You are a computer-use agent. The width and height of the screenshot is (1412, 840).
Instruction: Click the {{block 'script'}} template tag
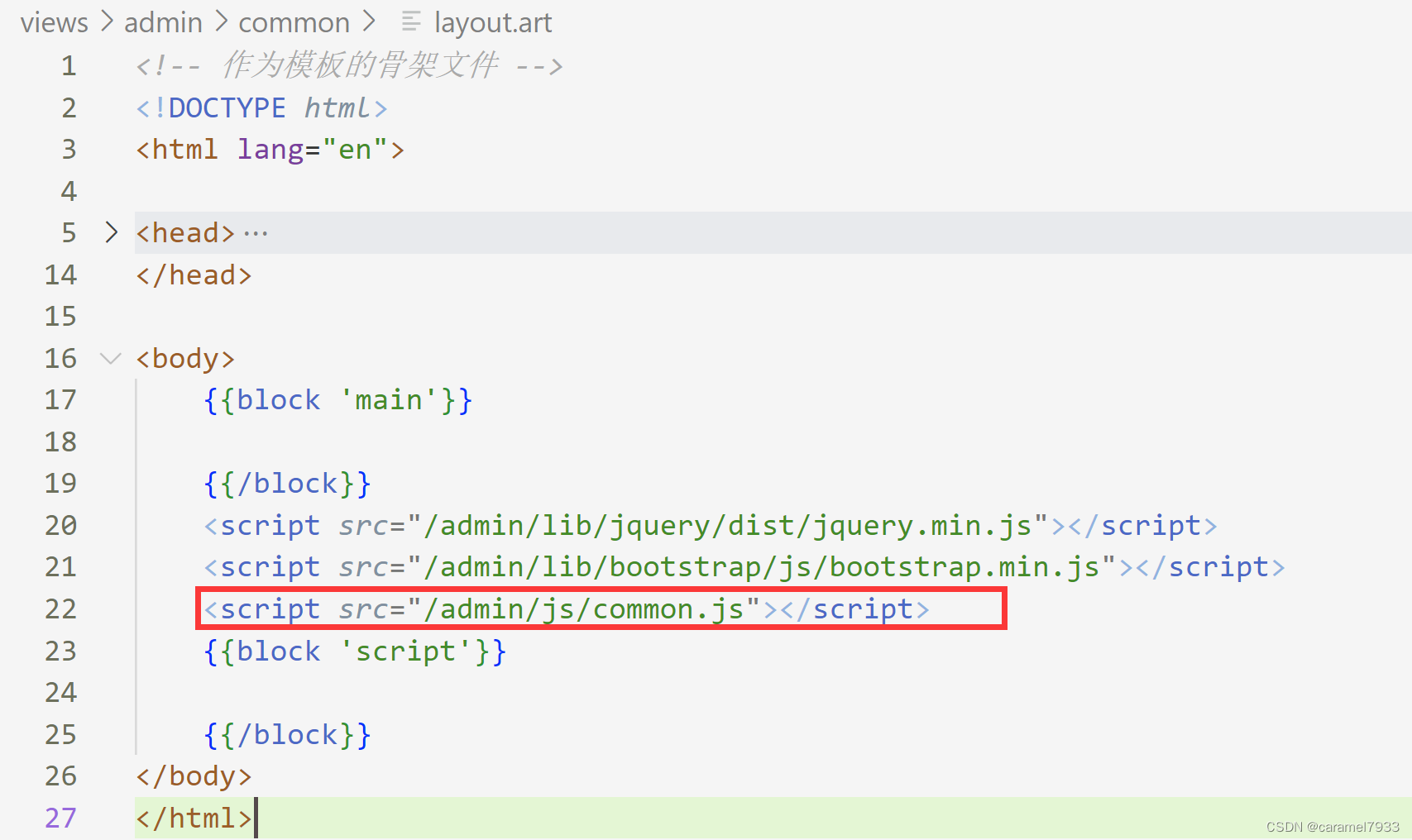355,651
